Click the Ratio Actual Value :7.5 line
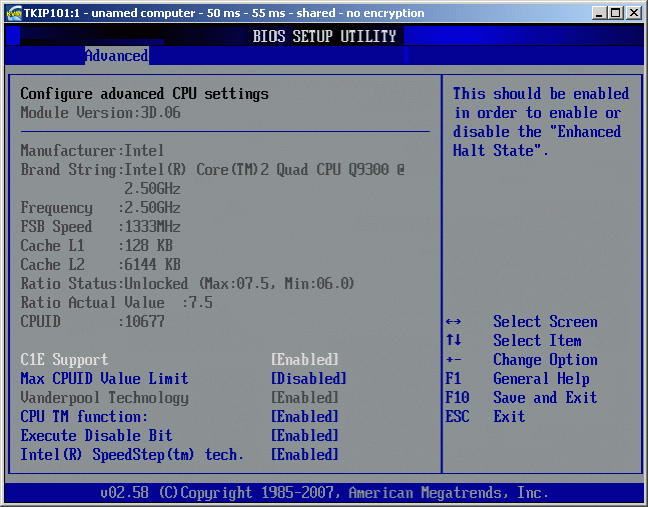 [x=117, y=302]
